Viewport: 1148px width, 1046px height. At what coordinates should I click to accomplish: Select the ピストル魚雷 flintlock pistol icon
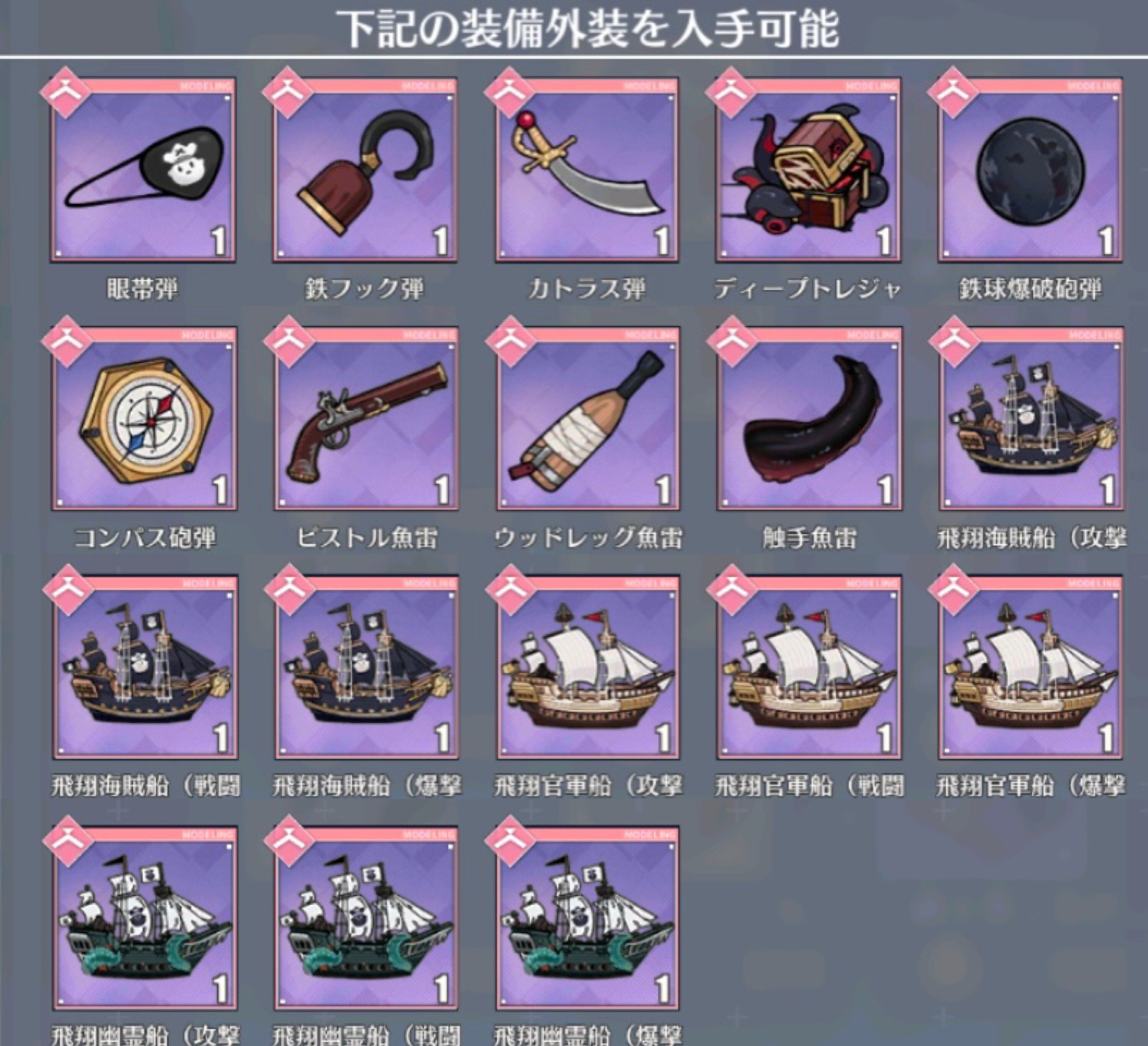(x=366, y=419)
